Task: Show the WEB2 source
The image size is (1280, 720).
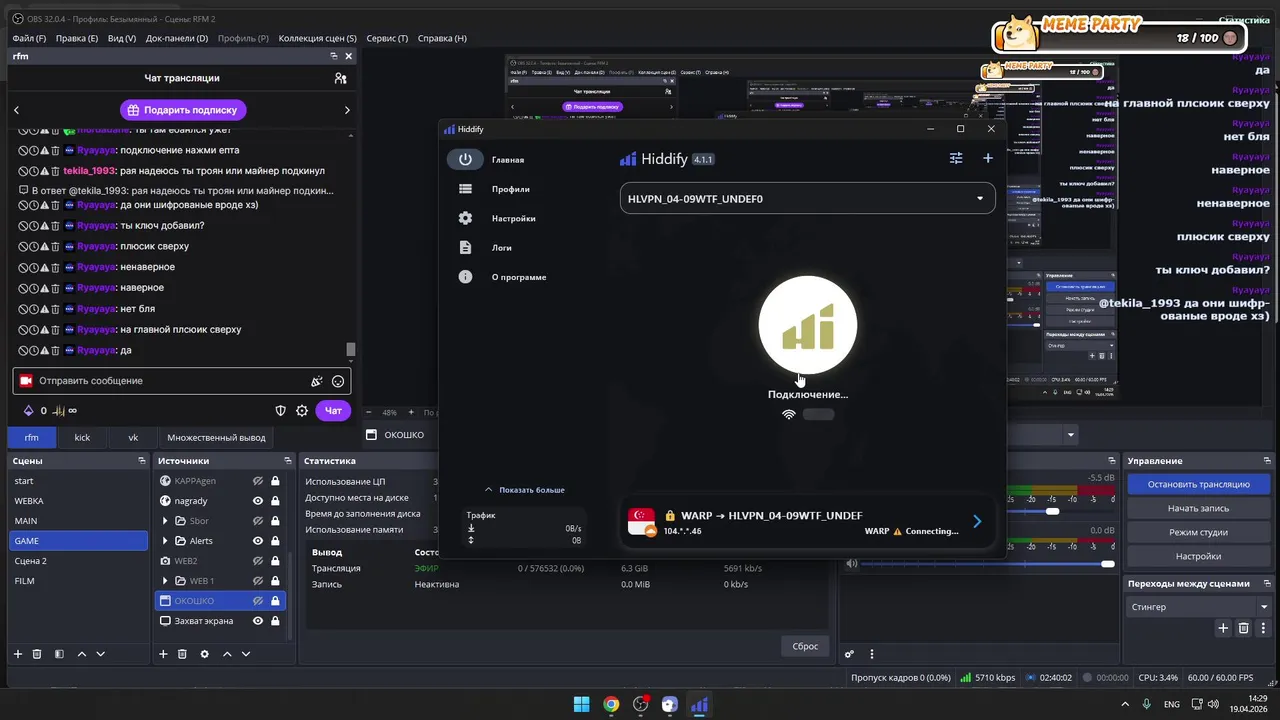Action: [x=258, y=561]
